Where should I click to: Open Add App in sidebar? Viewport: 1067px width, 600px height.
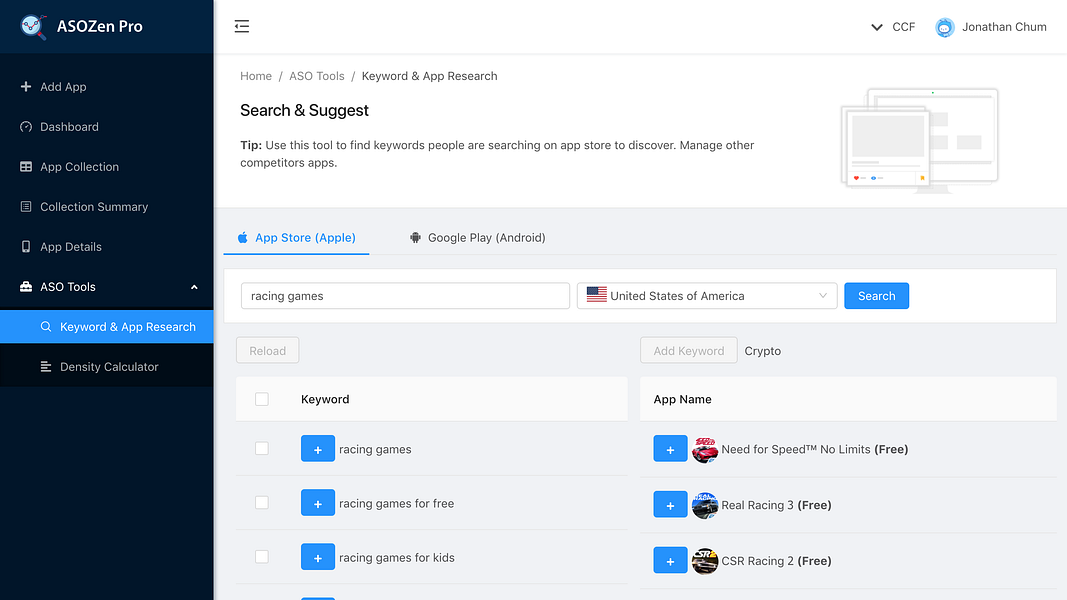pyautogui.click(x=107, y=86)
